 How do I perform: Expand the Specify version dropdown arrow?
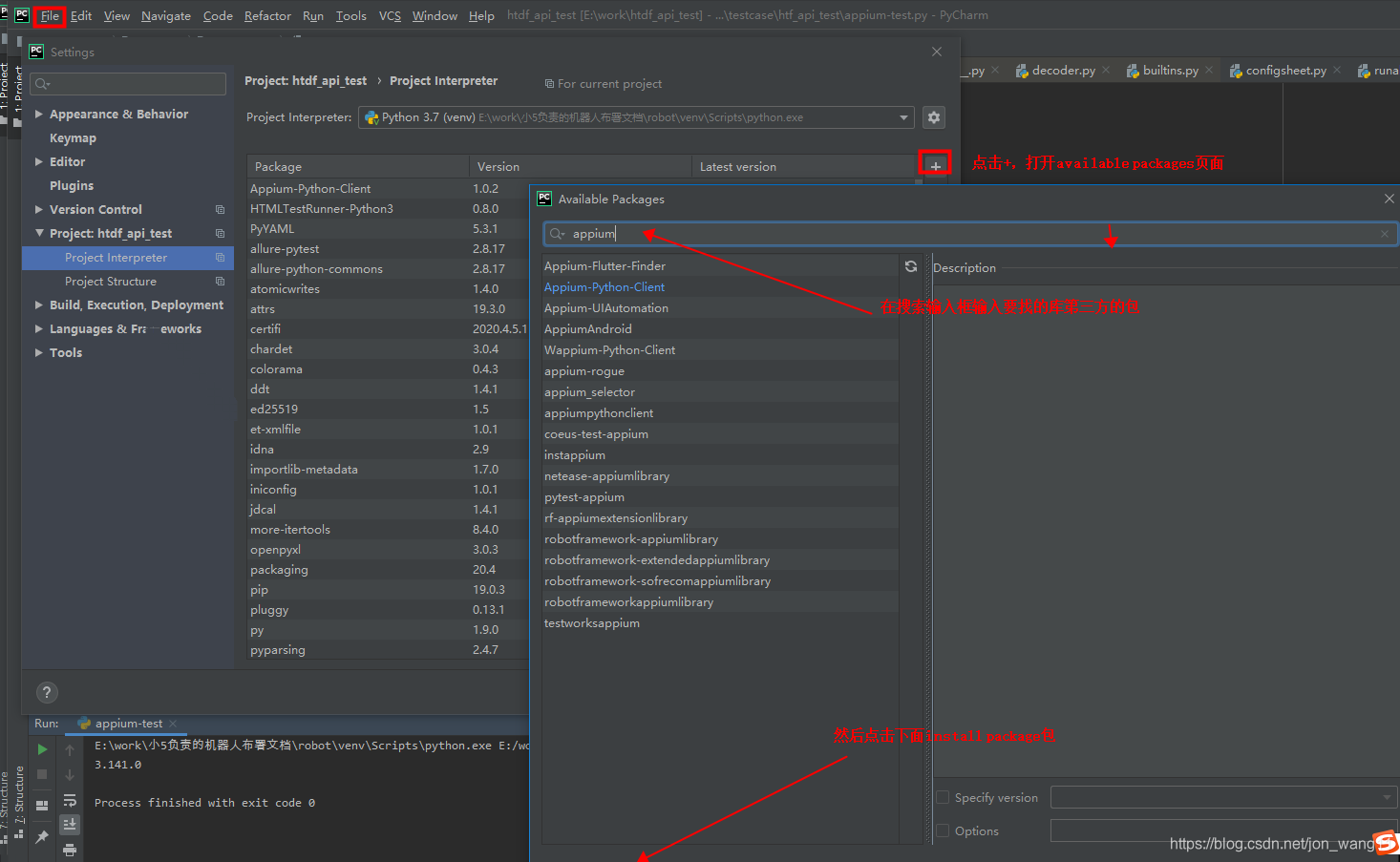1387,796
